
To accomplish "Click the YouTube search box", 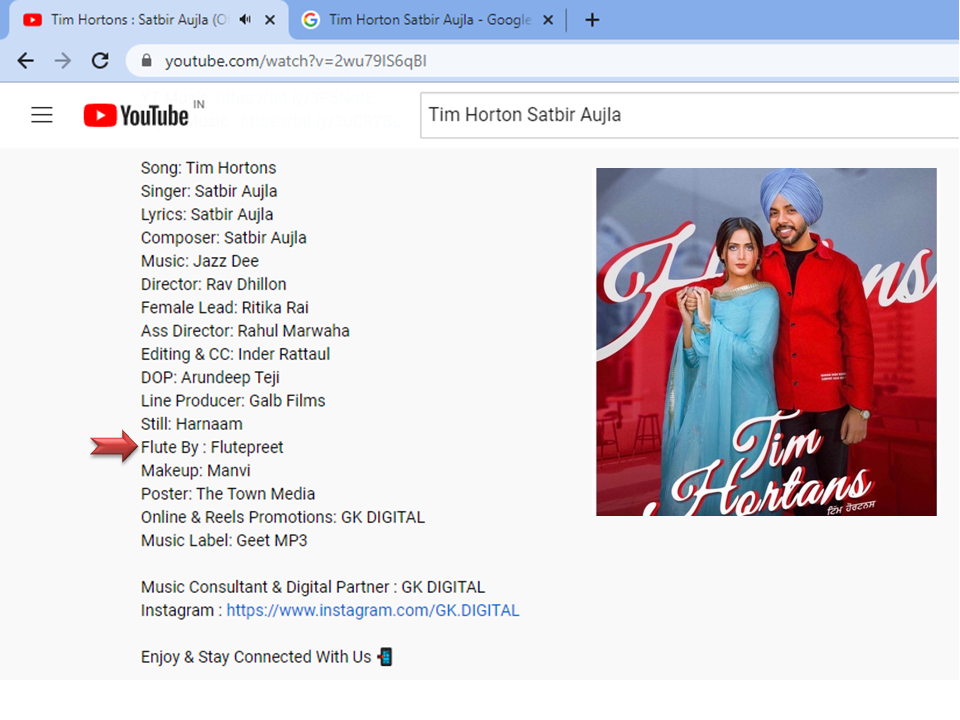I will tap(689, 115).
